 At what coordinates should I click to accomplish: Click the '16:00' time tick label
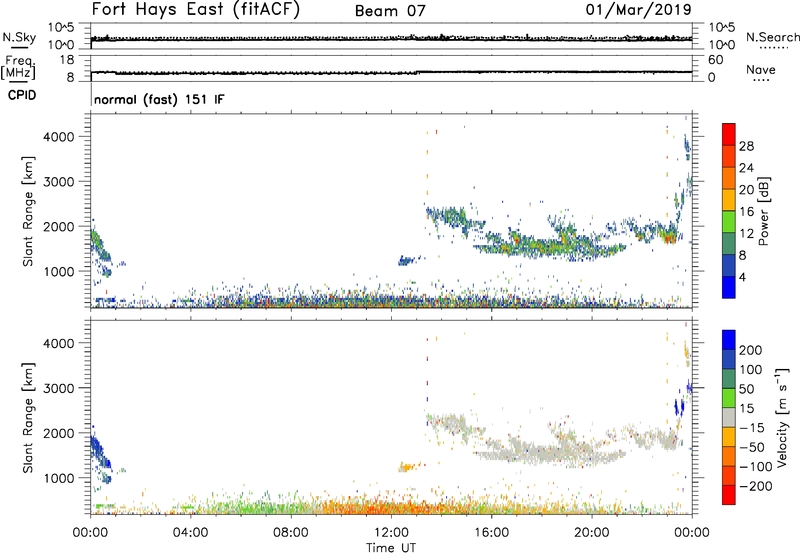[x=491, y=533]
